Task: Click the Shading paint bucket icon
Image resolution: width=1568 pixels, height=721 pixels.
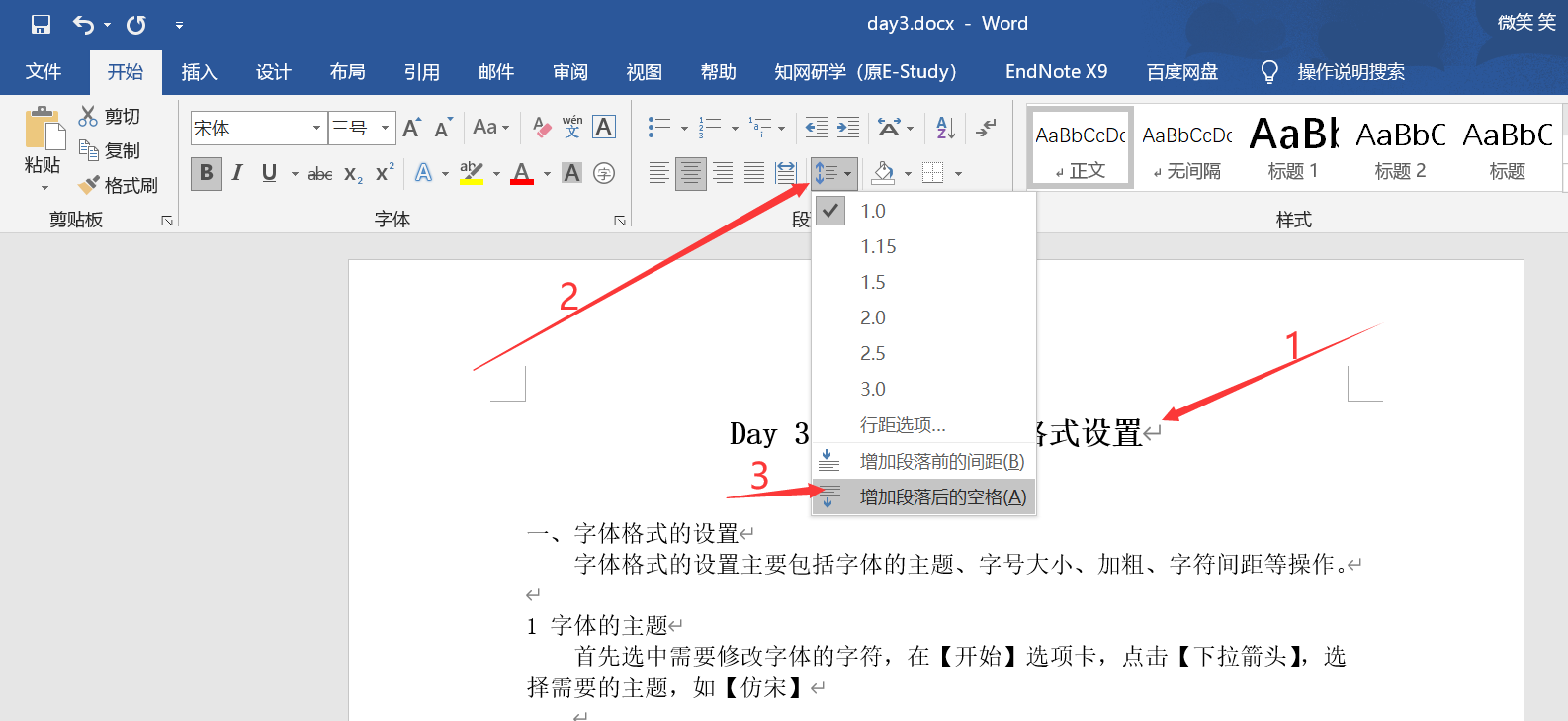Action: click(x=884, y=173)
